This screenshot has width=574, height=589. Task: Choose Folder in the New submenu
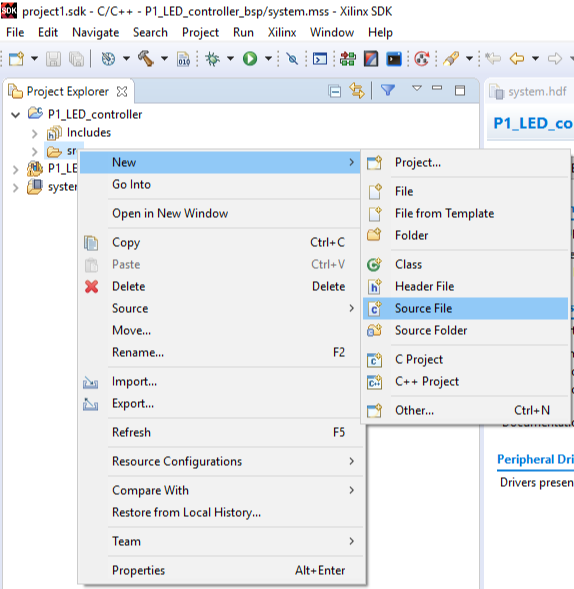tap(465, 235)
